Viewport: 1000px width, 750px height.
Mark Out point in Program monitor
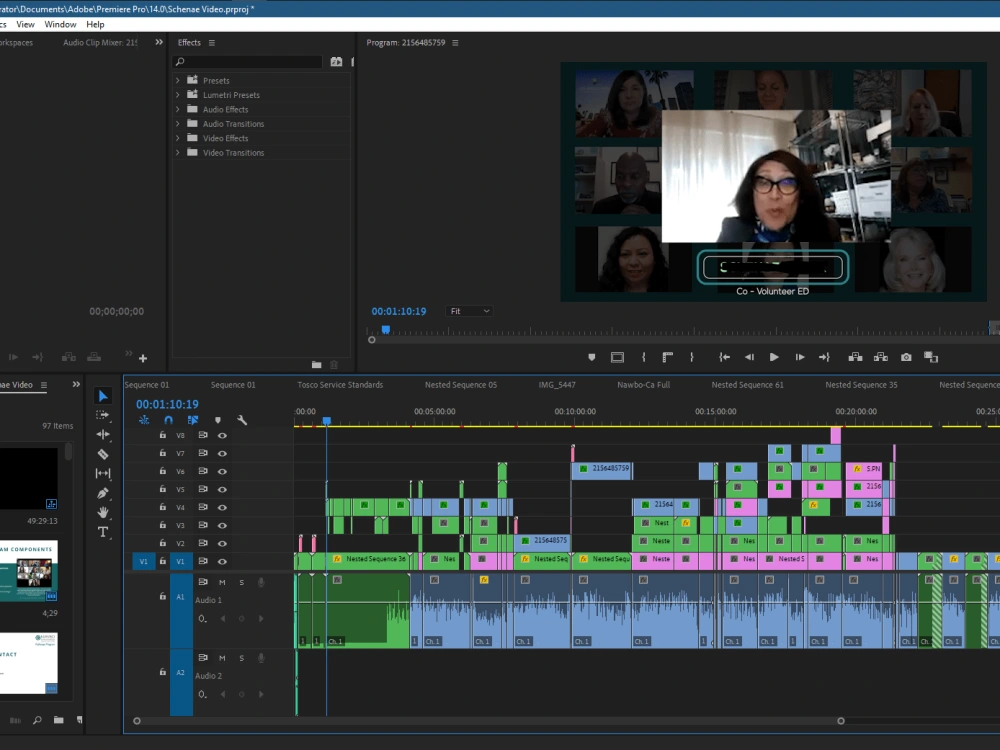click(692, 357)
